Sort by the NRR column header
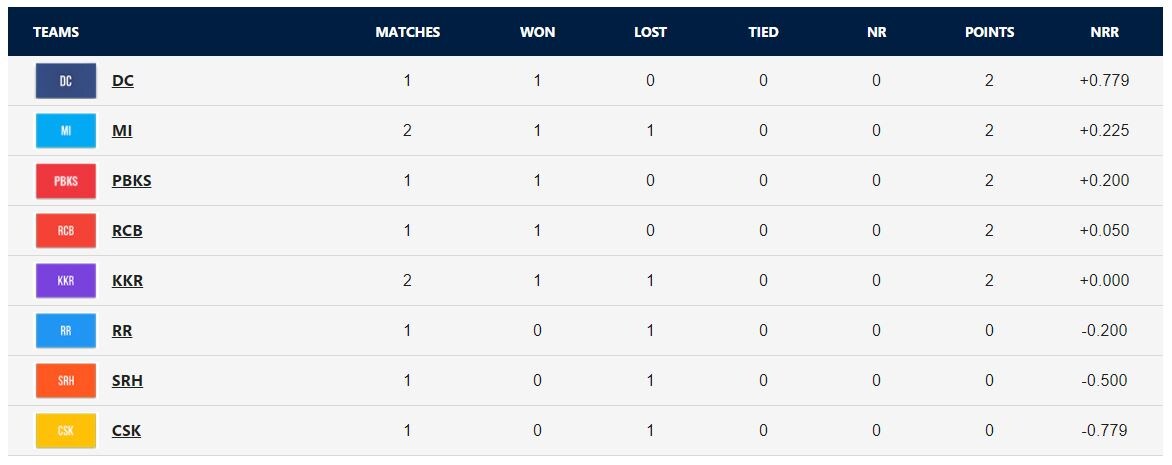1172x465 pixels. (x=1104, y=32)
